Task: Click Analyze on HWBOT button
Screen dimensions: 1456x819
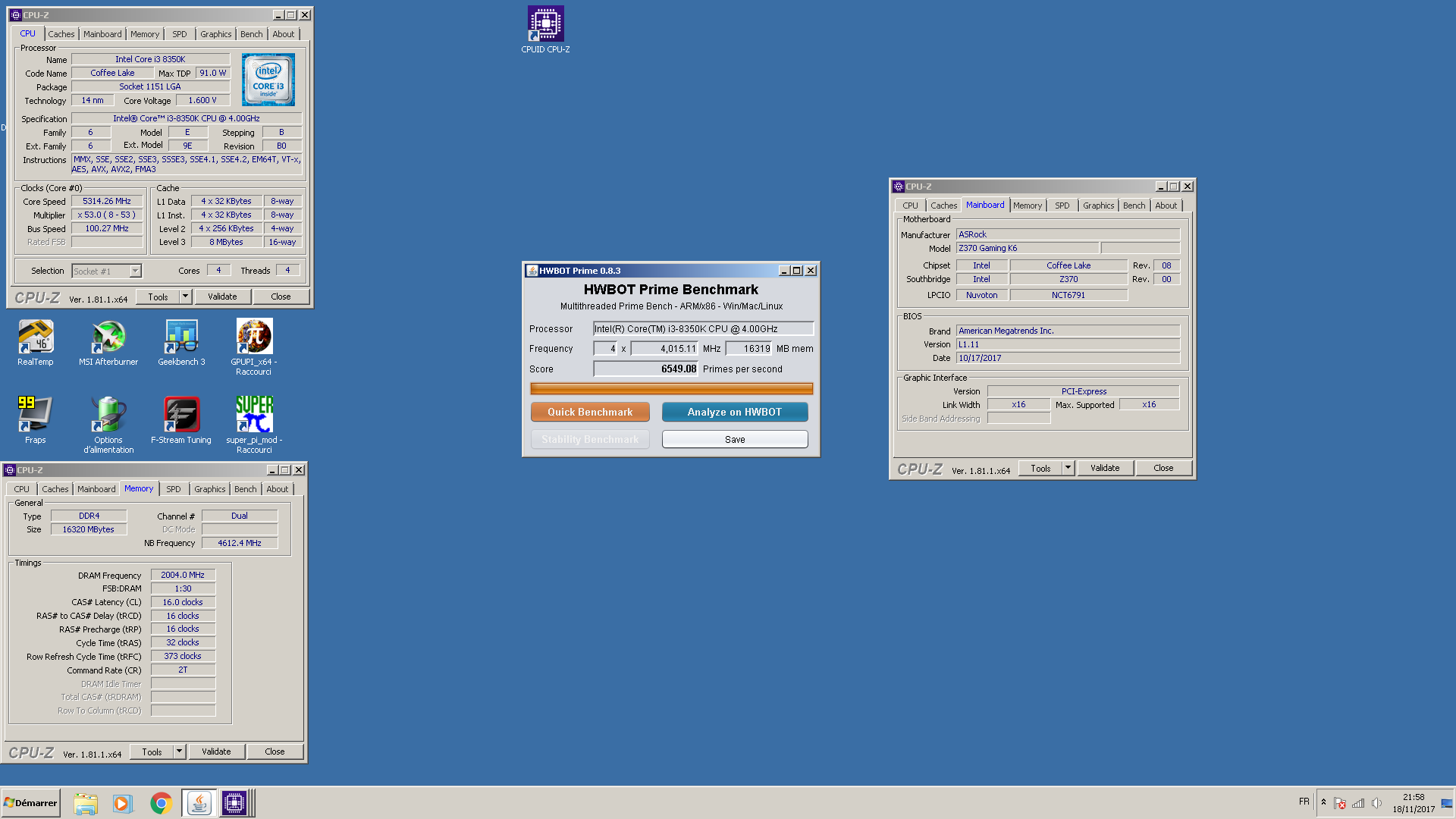Action: tap(735, 412)
